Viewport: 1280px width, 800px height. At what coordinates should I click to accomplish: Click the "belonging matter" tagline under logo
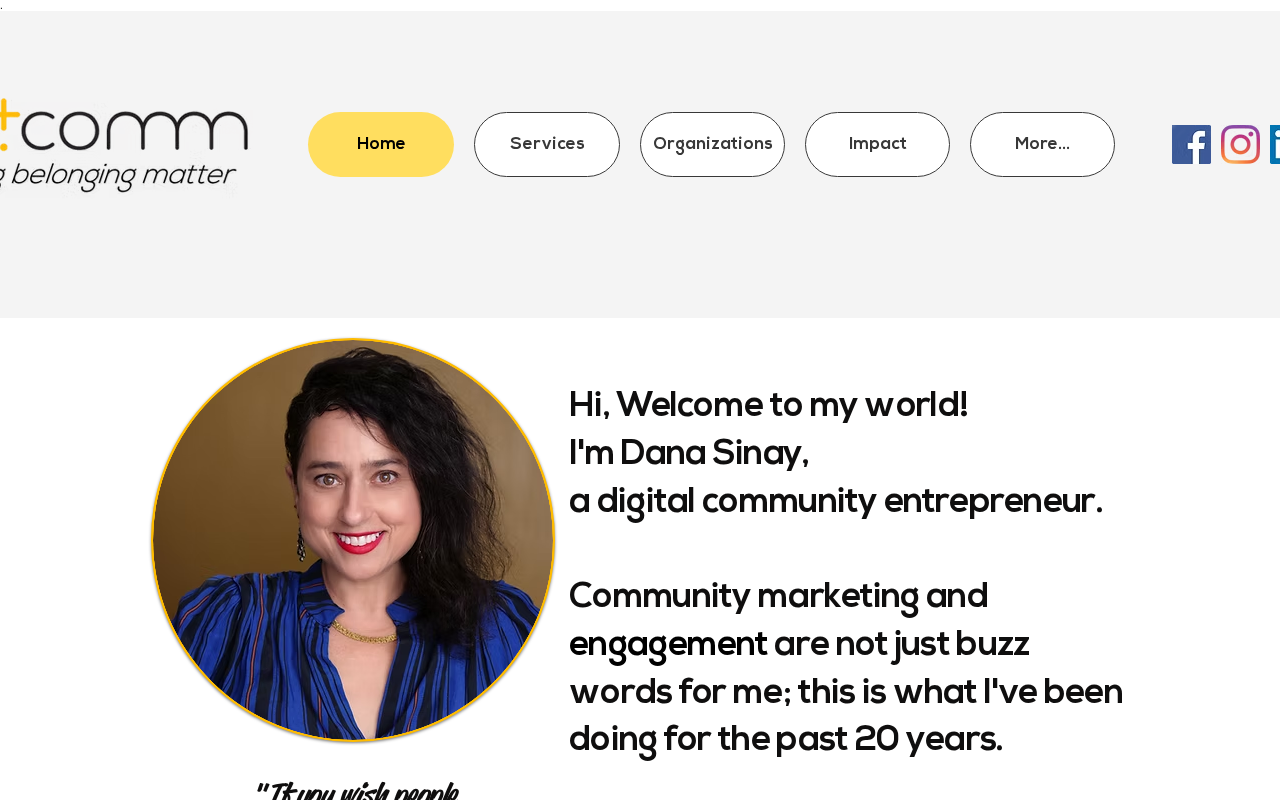(x=120, y=176)
